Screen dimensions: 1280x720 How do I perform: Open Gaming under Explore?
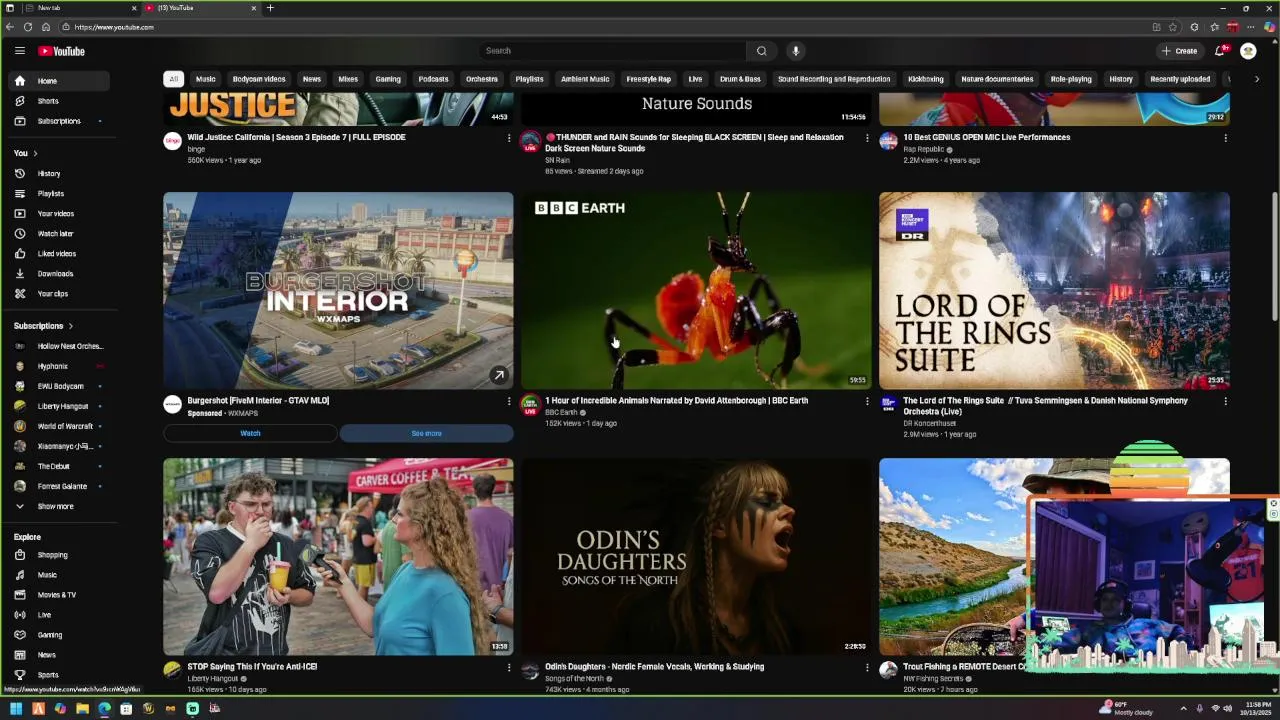pos(60,635)
